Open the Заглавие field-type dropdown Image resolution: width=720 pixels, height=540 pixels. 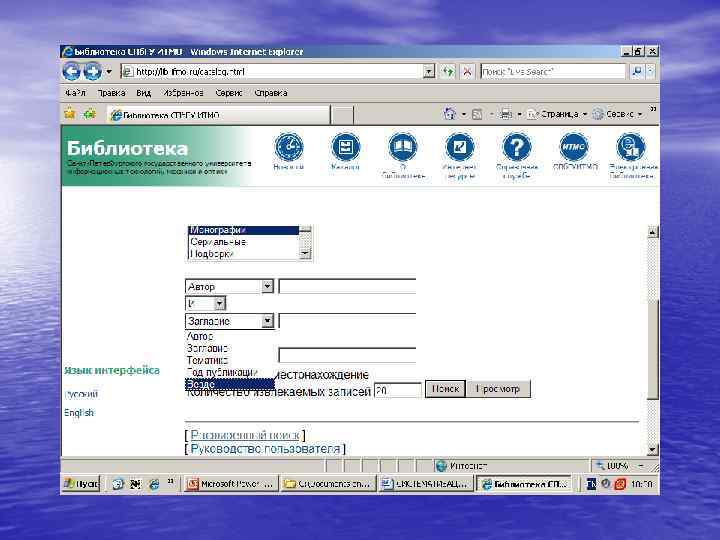230,321
